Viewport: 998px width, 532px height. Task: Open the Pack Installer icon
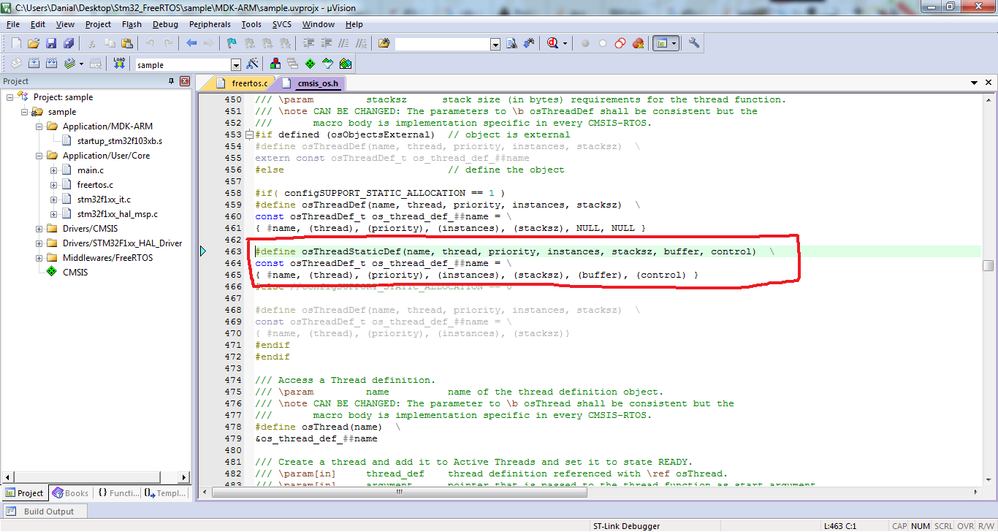click(346, 64)
